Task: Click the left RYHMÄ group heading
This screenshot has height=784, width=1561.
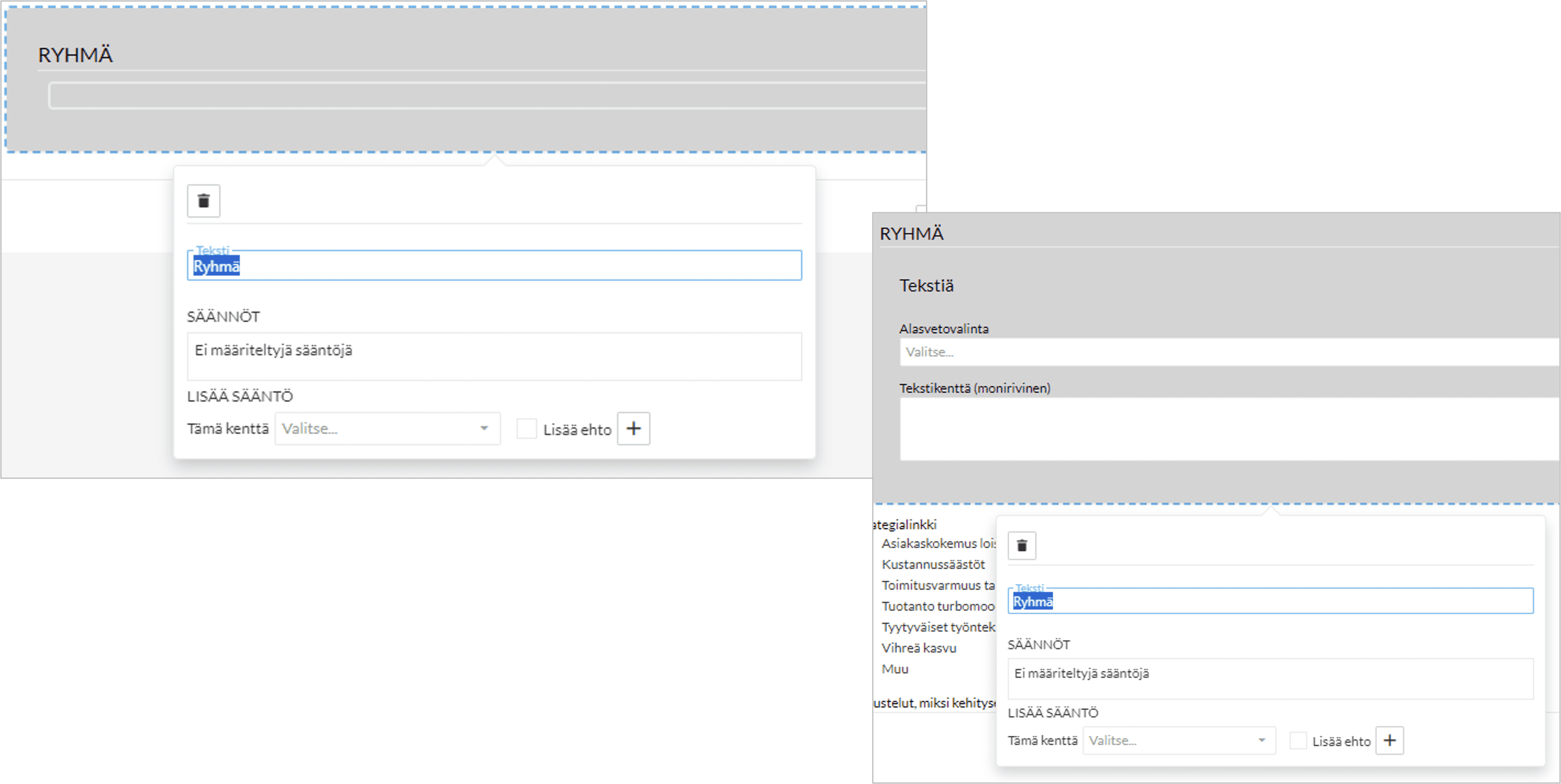Action: coord(75,55)
